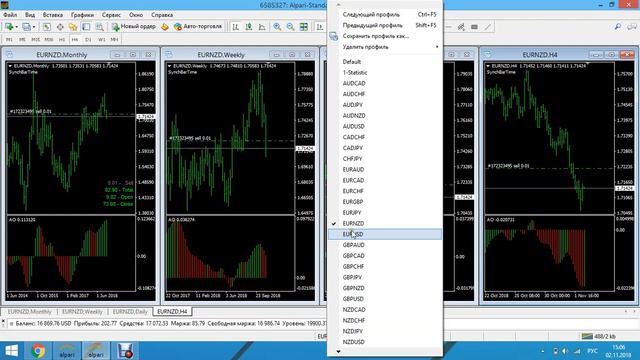Tile chart windows with grid icon
Viewport: 640px width, 360px height.
click(304, 27)
